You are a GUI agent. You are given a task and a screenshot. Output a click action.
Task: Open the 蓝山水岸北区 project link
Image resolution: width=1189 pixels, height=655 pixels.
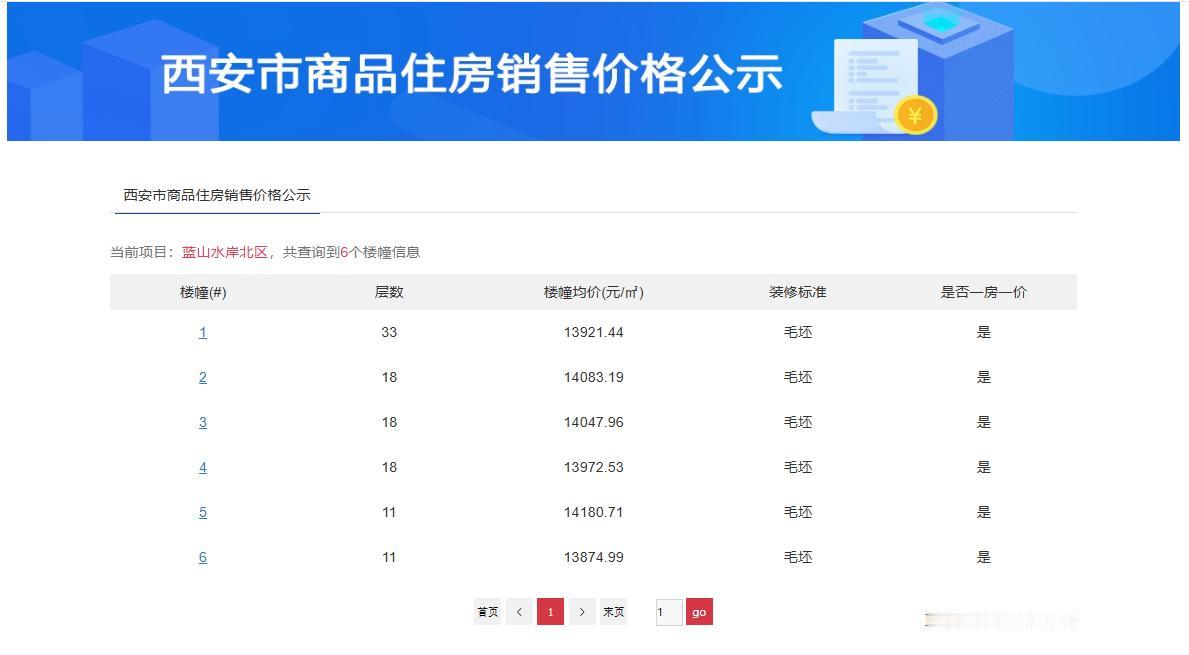point(225,252)
